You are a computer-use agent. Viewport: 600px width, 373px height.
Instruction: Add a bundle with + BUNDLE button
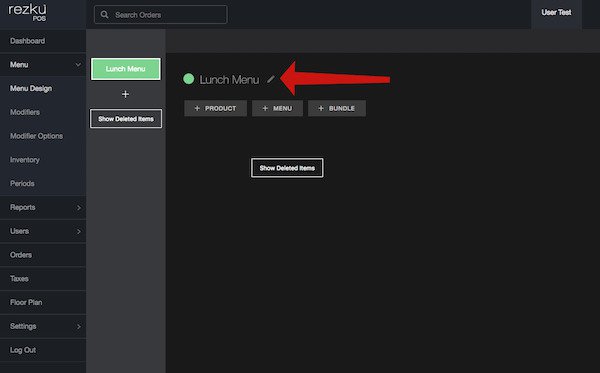(337, 108)
